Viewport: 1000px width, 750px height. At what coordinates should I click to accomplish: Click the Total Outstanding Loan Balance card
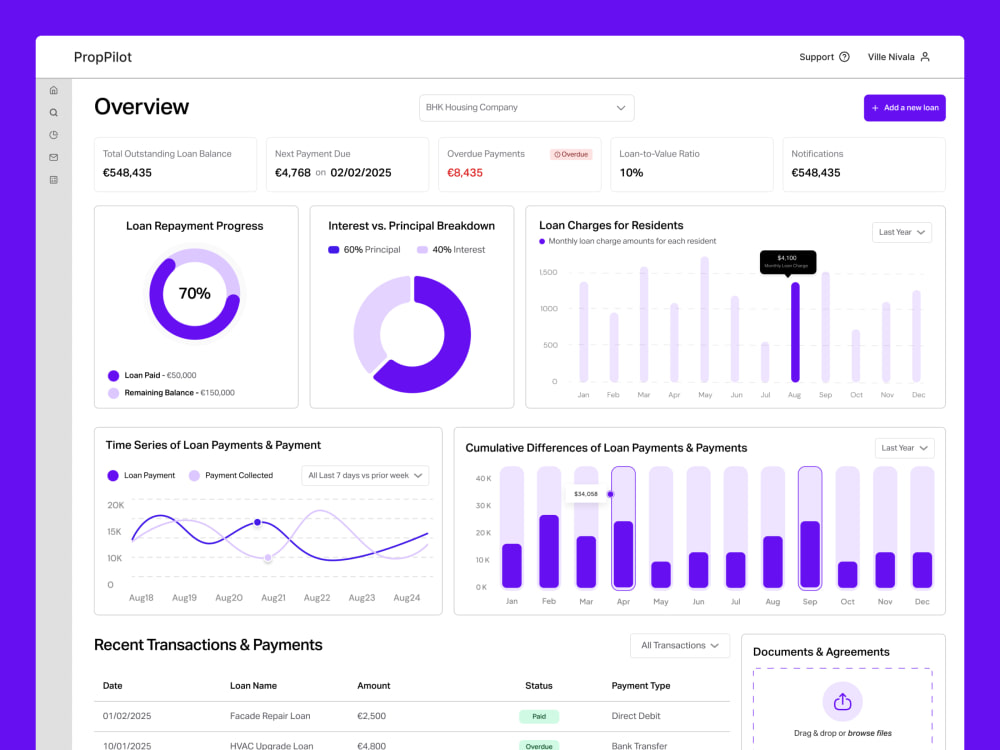pos(175,165)
